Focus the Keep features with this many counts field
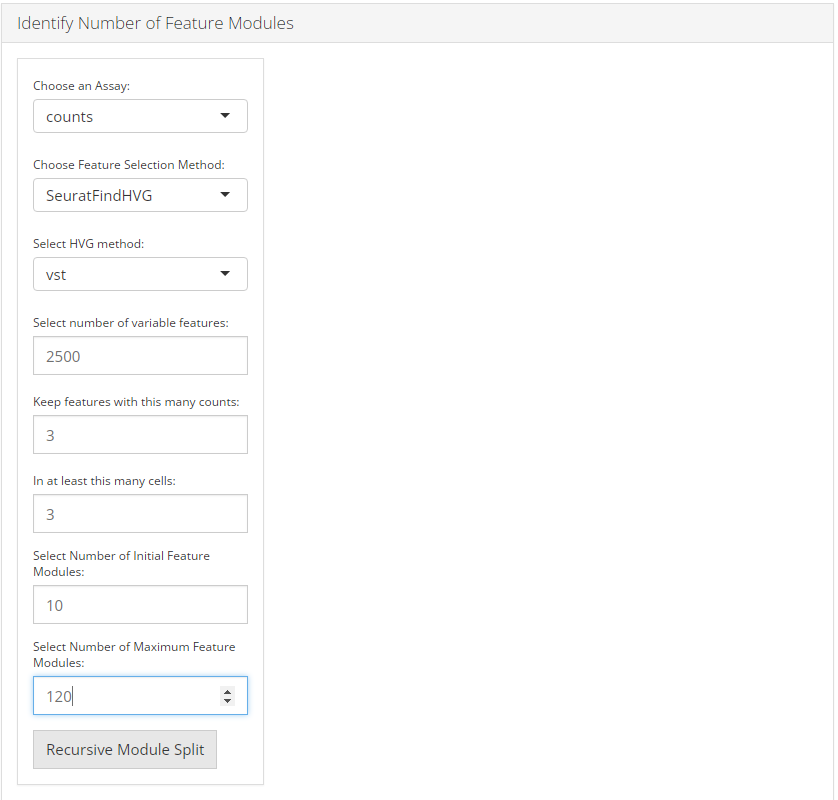 (x=140, y=435)
